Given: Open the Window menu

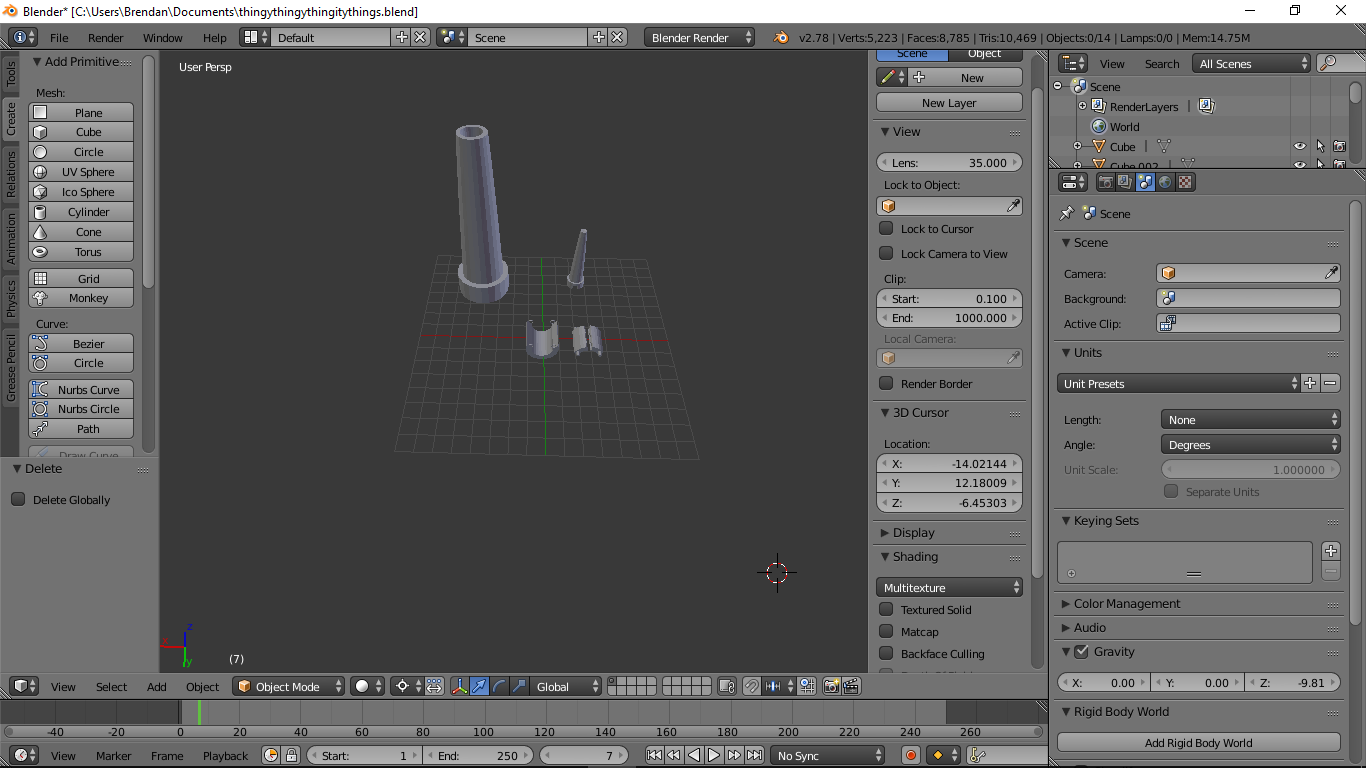Looking at the screenshot, I should coord(163,37).
